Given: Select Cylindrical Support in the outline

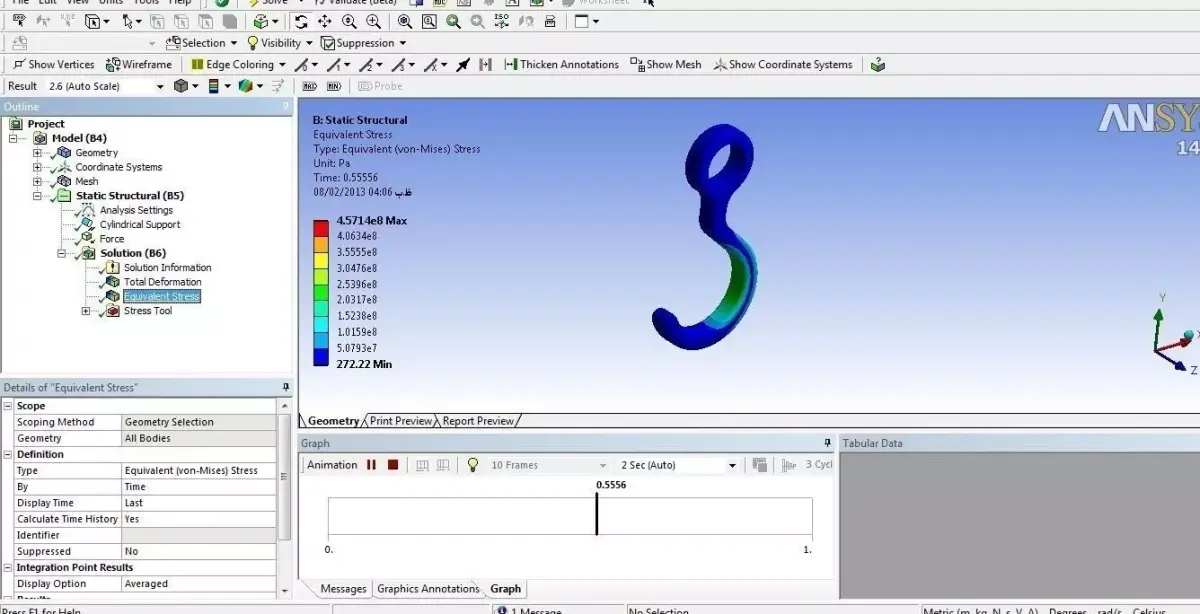Looking at the screenshot, I should 140,225.
